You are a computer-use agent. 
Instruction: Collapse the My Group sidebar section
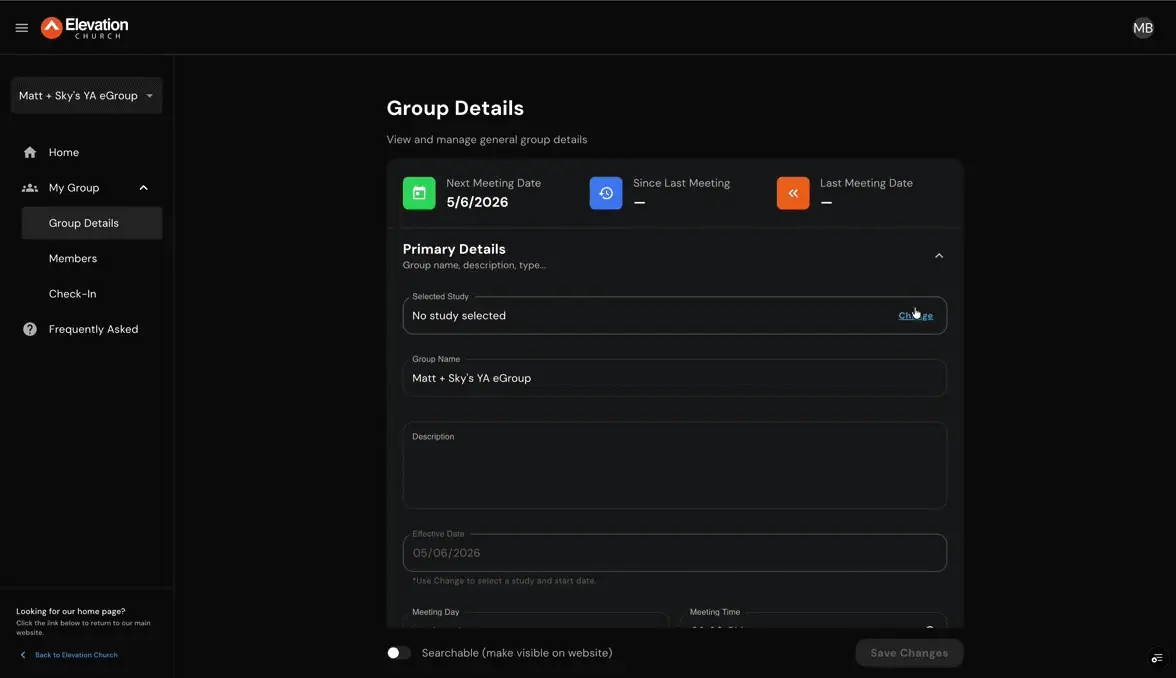pos(143,188)
